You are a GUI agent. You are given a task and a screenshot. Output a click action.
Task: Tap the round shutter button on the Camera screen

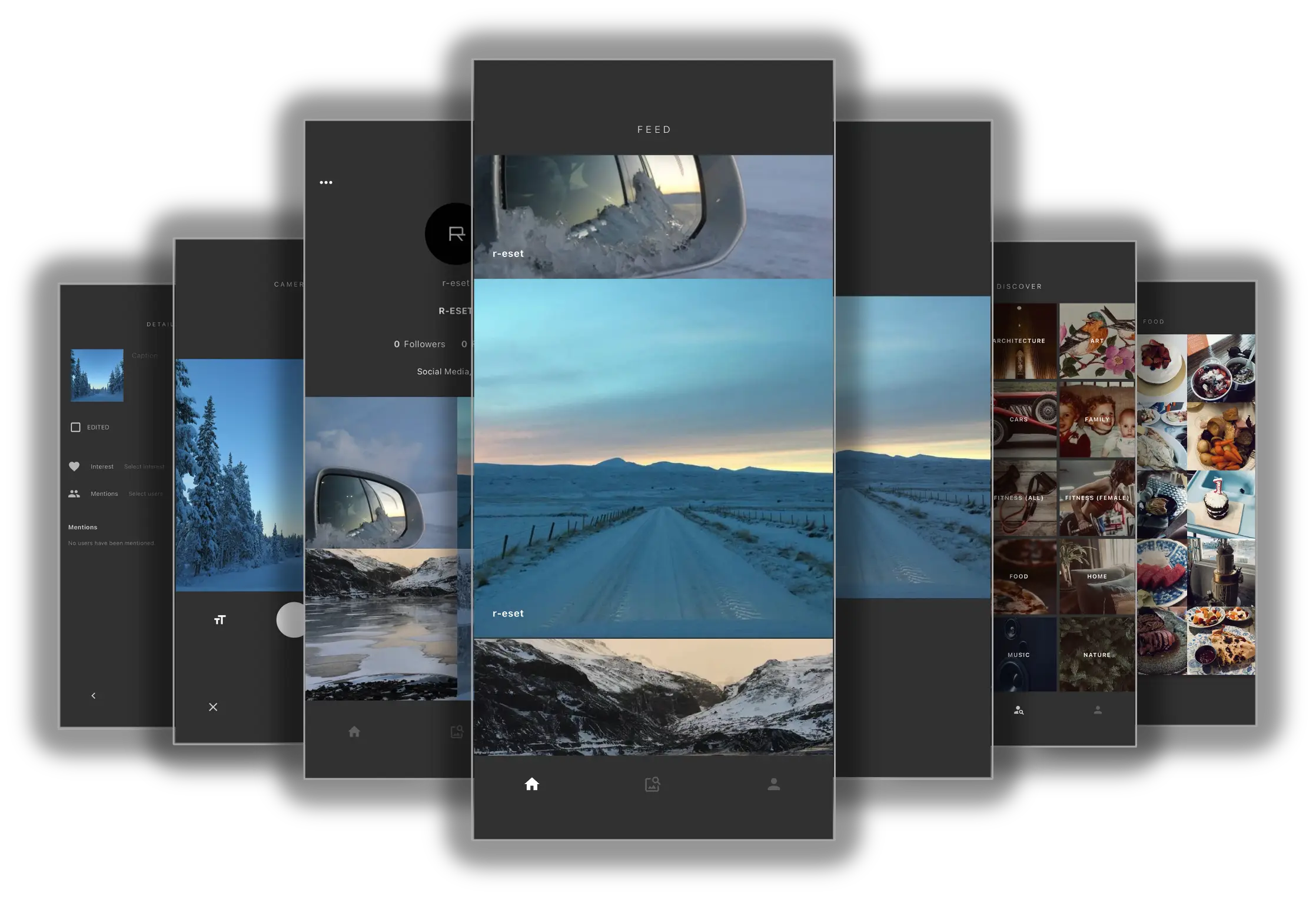[x=290, y=619]
